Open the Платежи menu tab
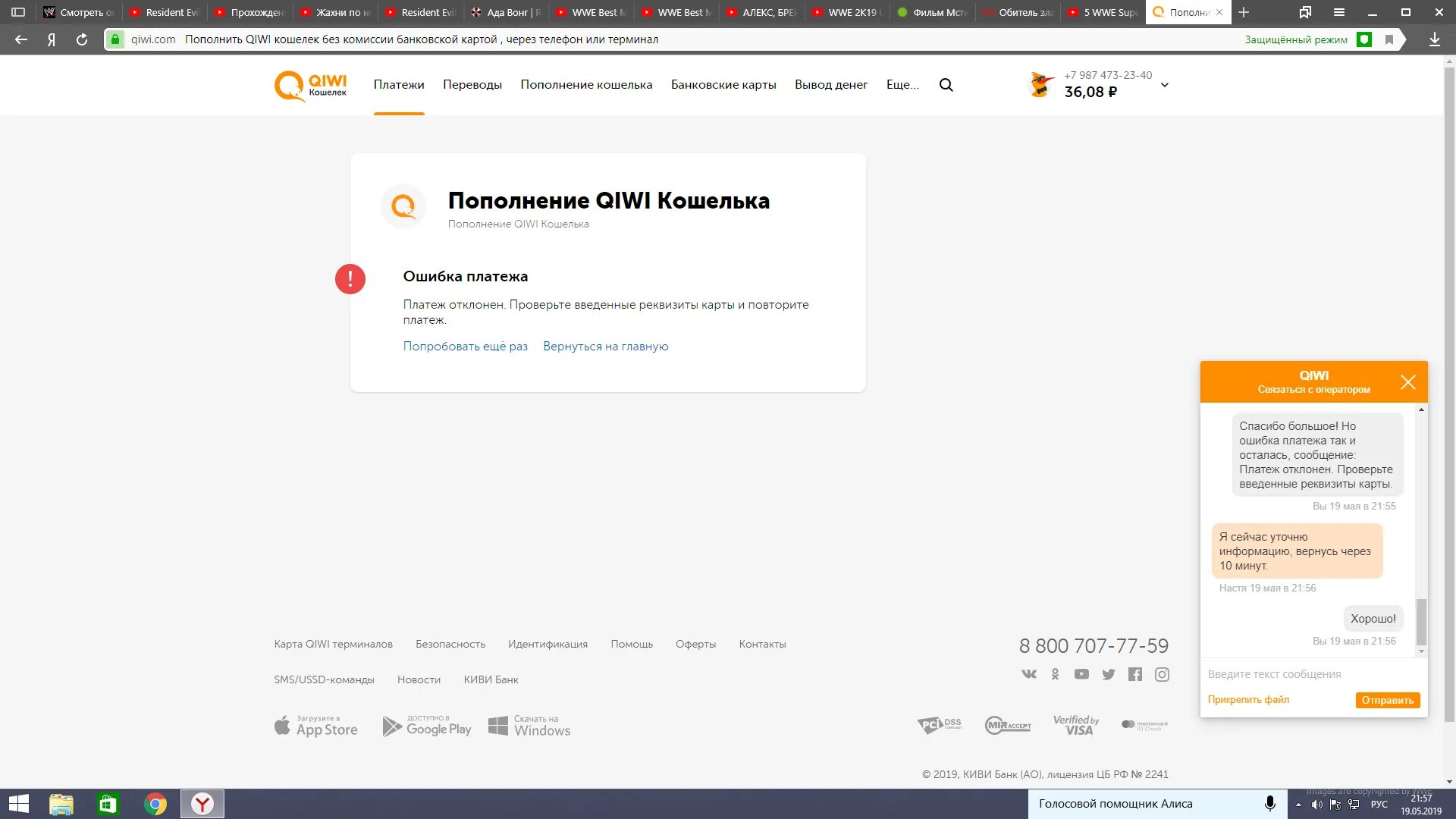 [x=399, y=85]
